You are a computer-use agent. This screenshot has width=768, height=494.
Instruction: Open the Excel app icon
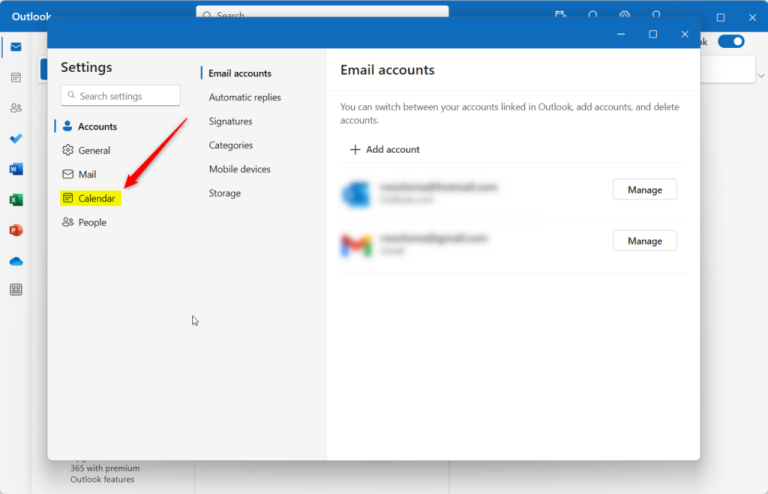coord(16,200)
